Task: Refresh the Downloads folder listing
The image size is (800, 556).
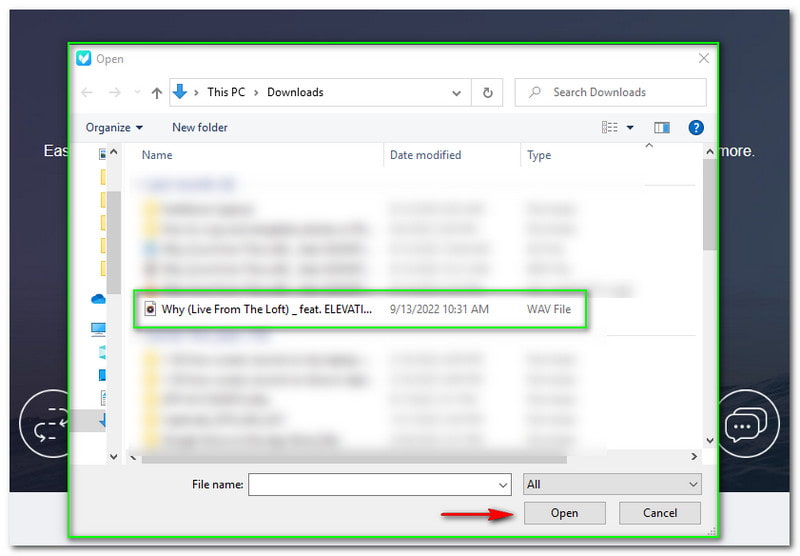Action: point(488,92)
